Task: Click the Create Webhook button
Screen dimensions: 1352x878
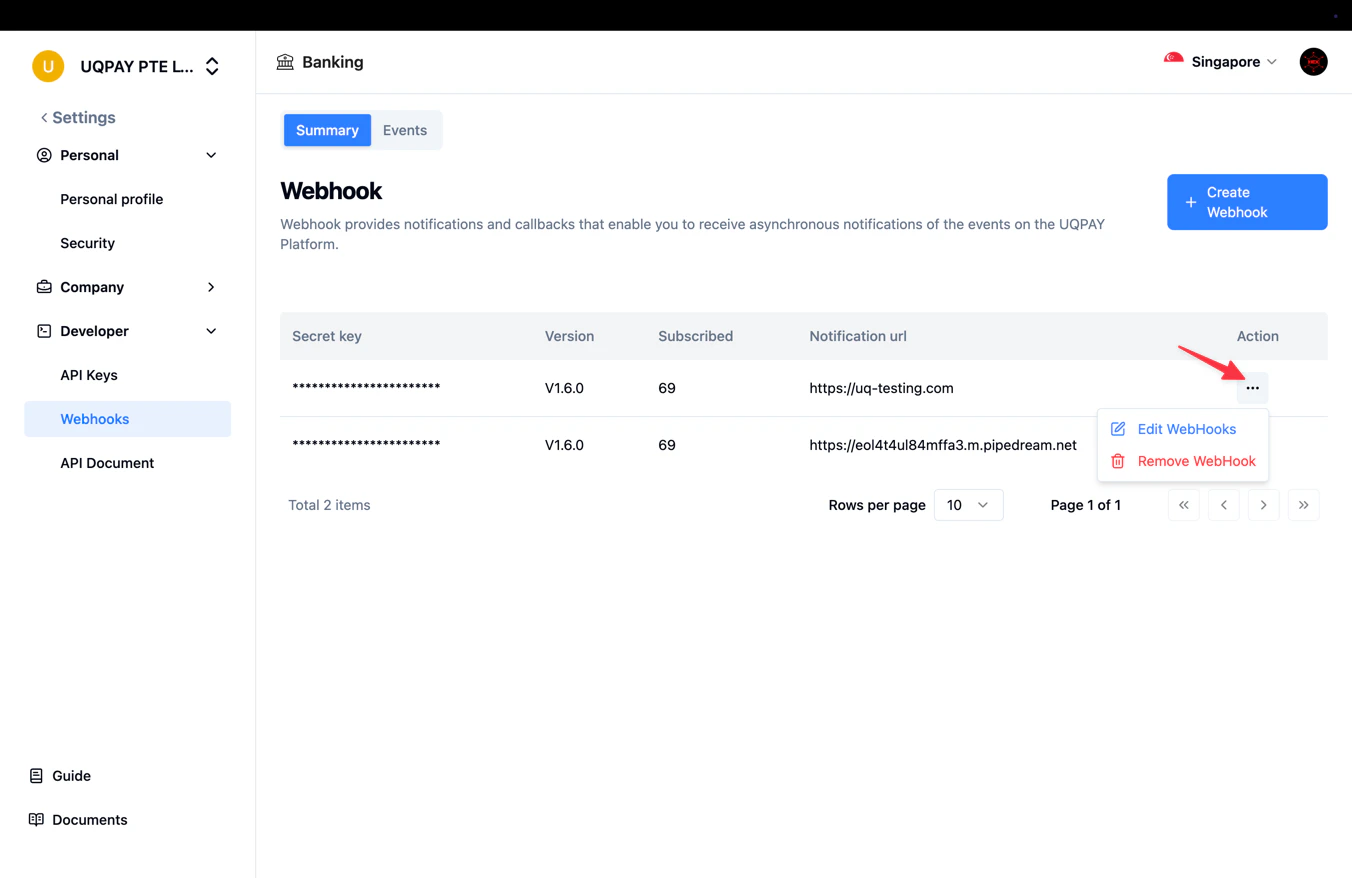Action: [1247, 202]
